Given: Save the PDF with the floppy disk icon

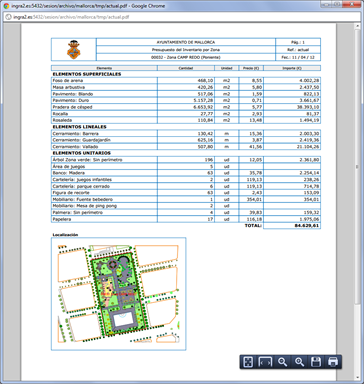Looking at the screenshot, I should (x=316, y=362).
